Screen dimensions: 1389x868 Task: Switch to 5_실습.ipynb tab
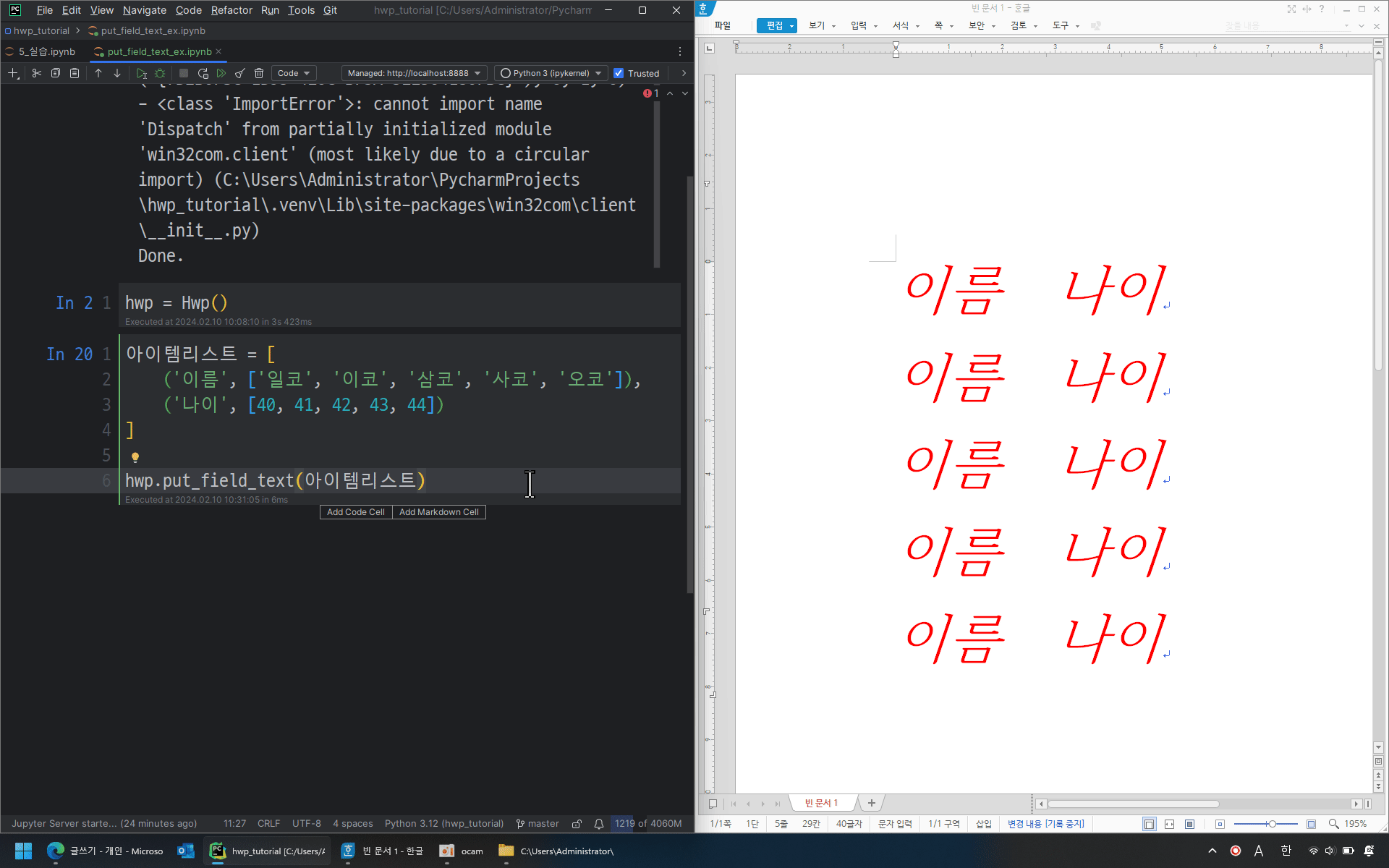(x=46, y=51)
